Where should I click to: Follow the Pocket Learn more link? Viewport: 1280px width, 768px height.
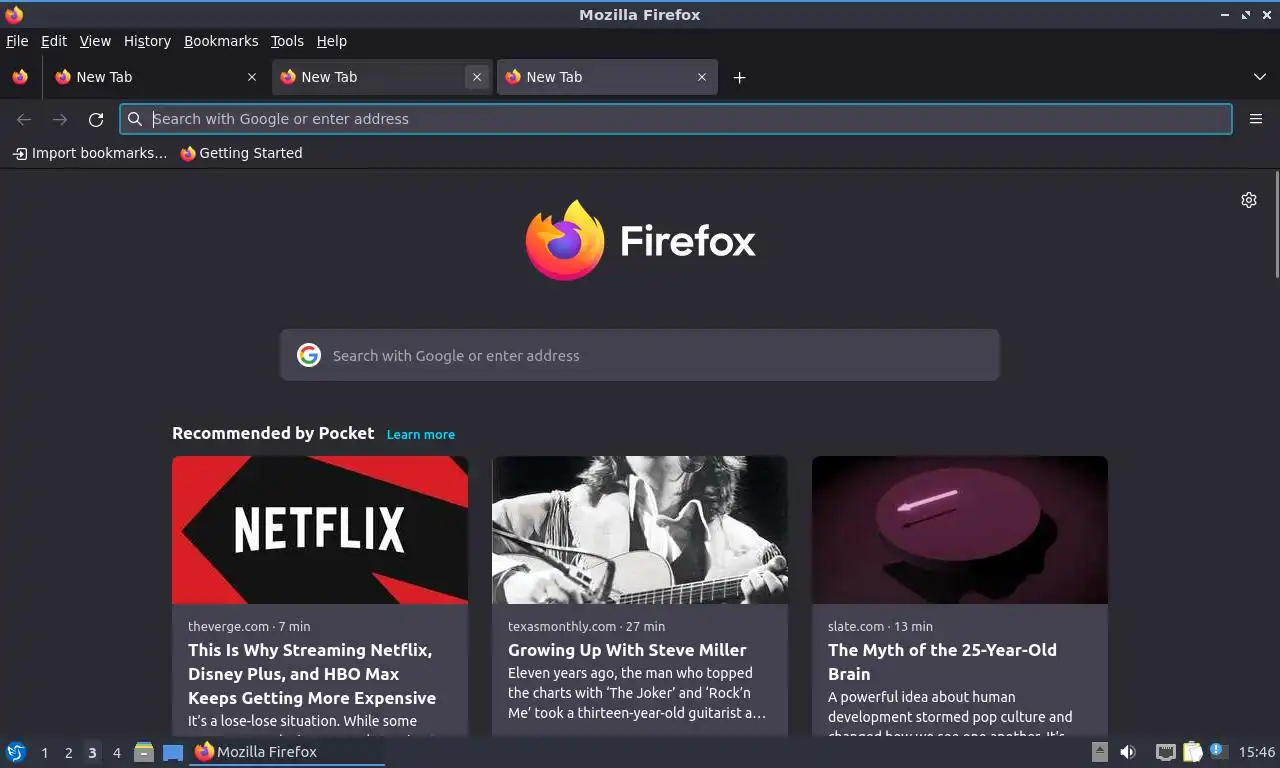421,434
